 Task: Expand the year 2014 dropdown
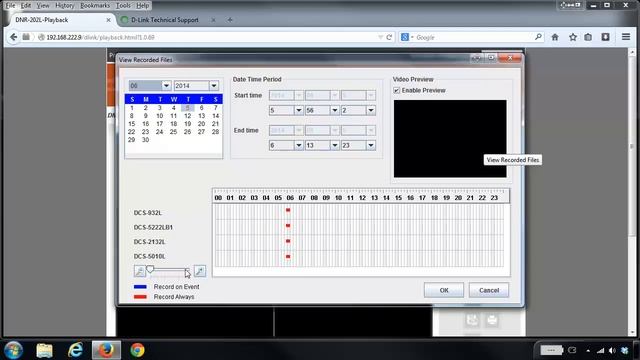[214, 86]
